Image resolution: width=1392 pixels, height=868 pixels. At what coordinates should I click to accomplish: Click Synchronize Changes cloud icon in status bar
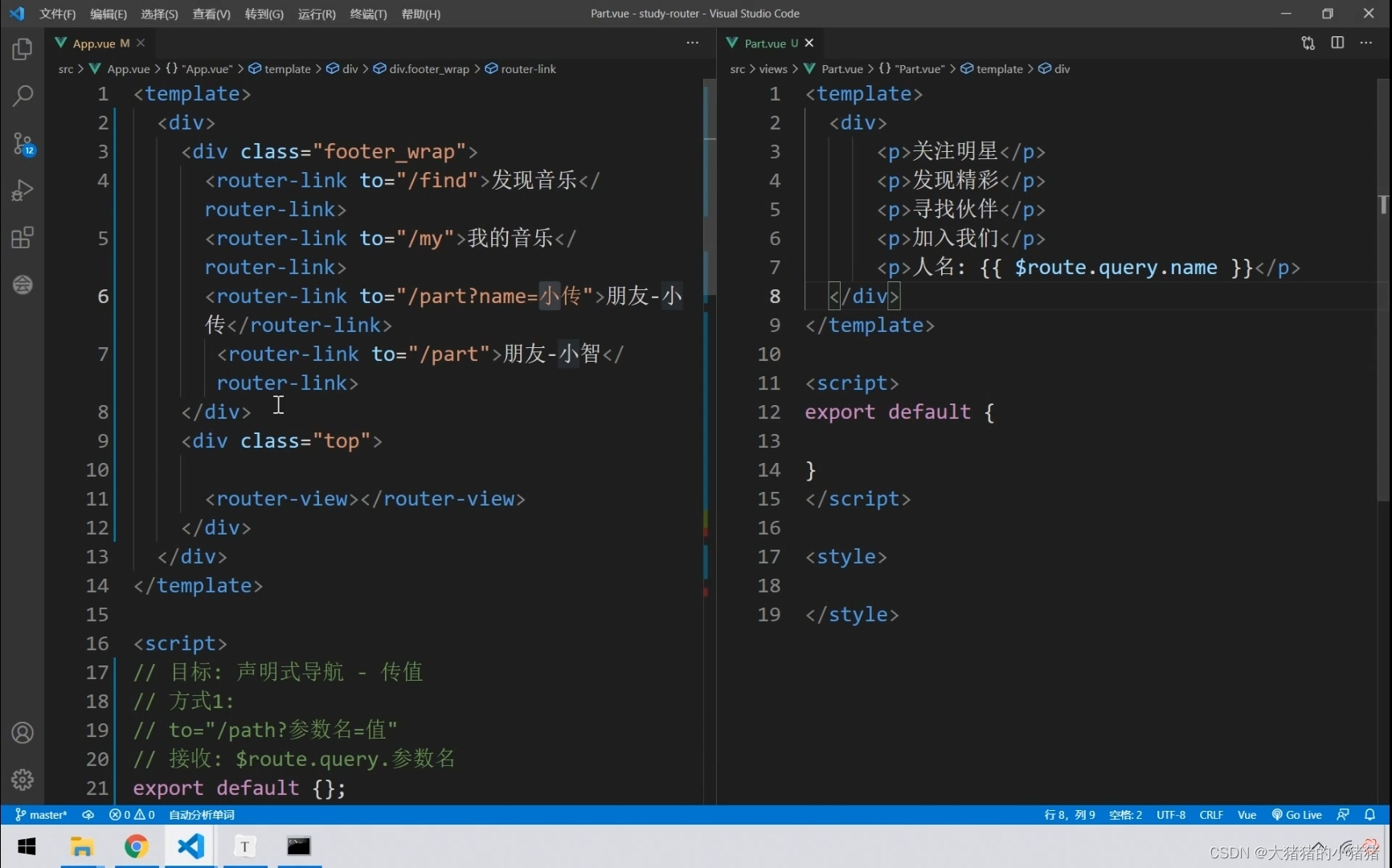point(88,815)
